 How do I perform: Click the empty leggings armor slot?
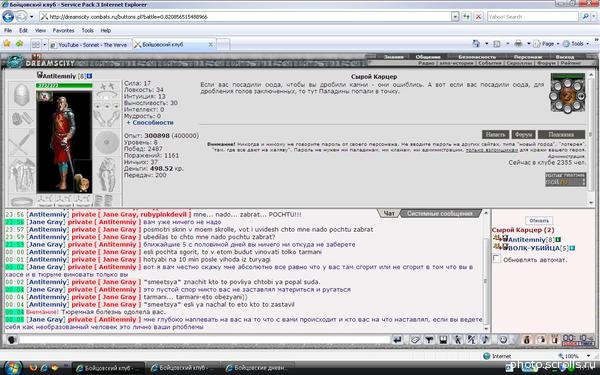pyautogui.click(x=107, y=175)
